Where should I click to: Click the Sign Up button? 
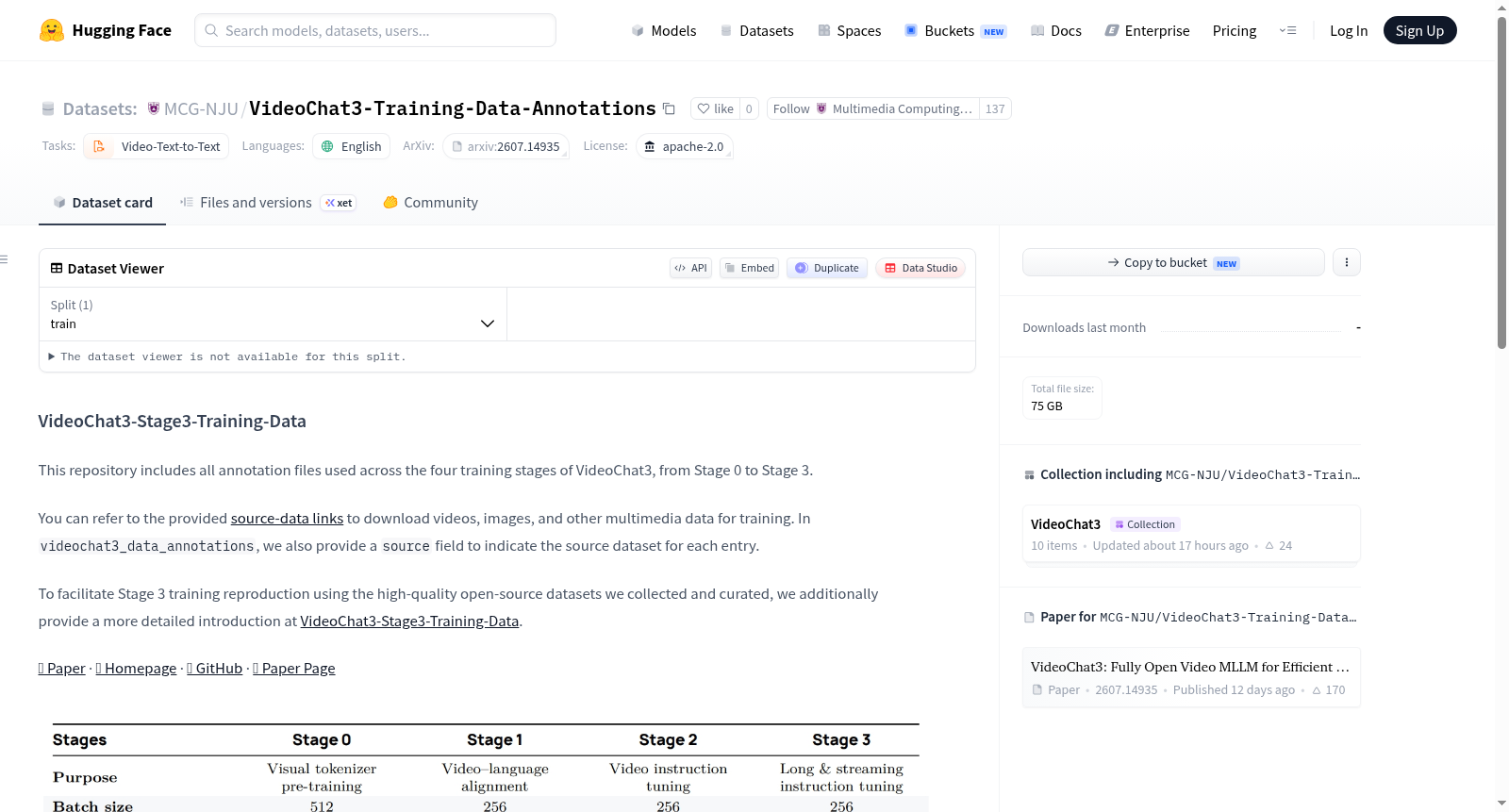pos(1419,30)
